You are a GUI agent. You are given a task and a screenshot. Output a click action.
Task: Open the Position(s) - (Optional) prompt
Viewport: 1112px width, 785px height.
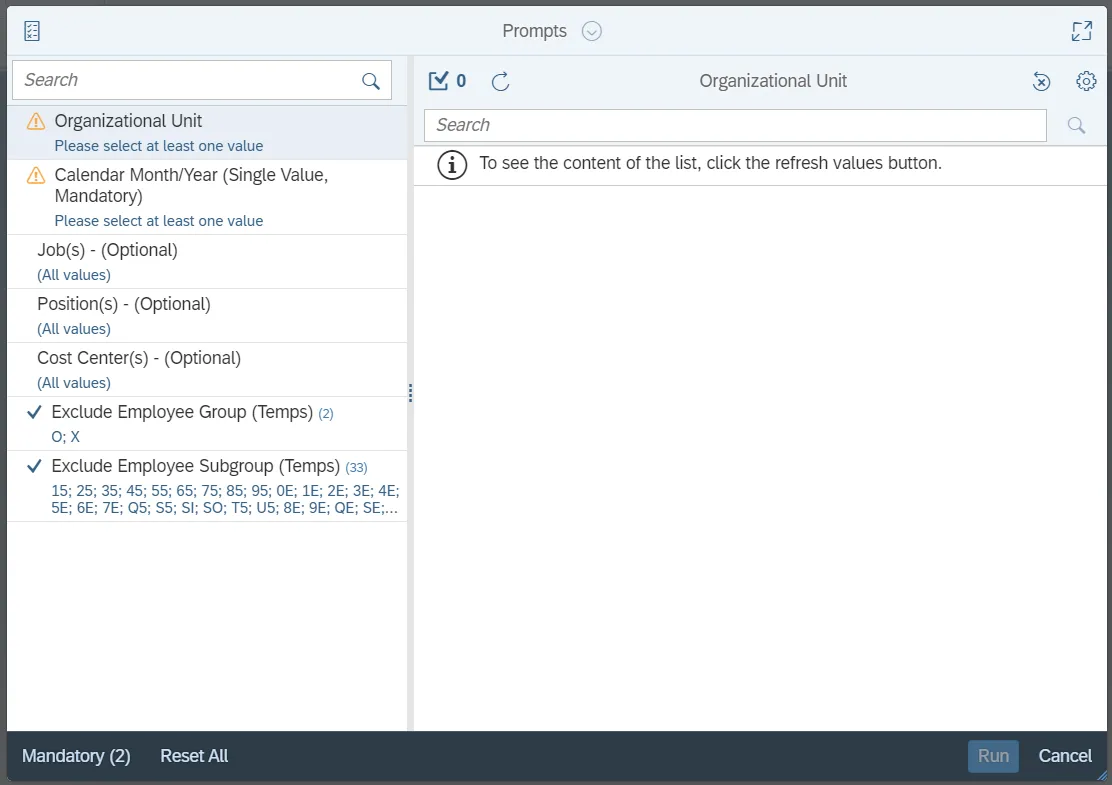[124, 305]
